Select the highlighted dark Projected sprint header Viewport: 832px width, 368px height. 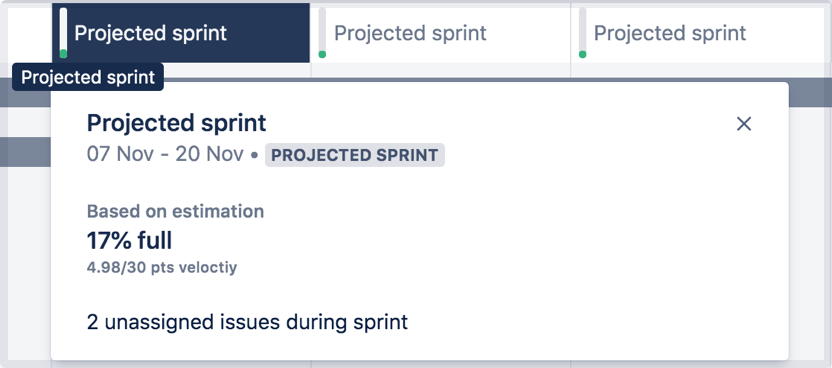coord(181,33)
